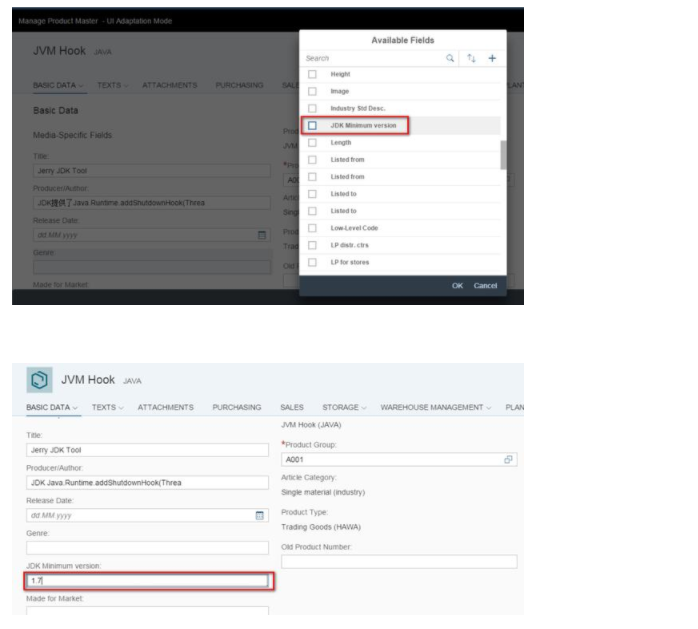The height and width of the screenshot is (629, 698).
Task: Click the plus icon to add custom field
Action: coord(492,58)
